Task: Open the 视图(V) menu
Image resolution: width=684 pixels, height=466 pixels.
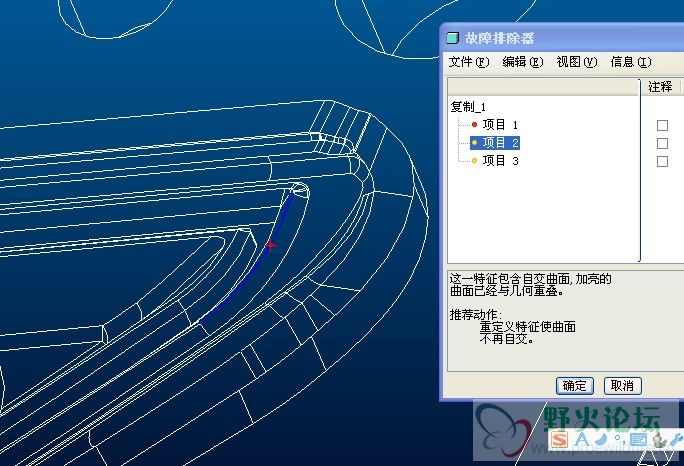Action: [x=577, y=62]
